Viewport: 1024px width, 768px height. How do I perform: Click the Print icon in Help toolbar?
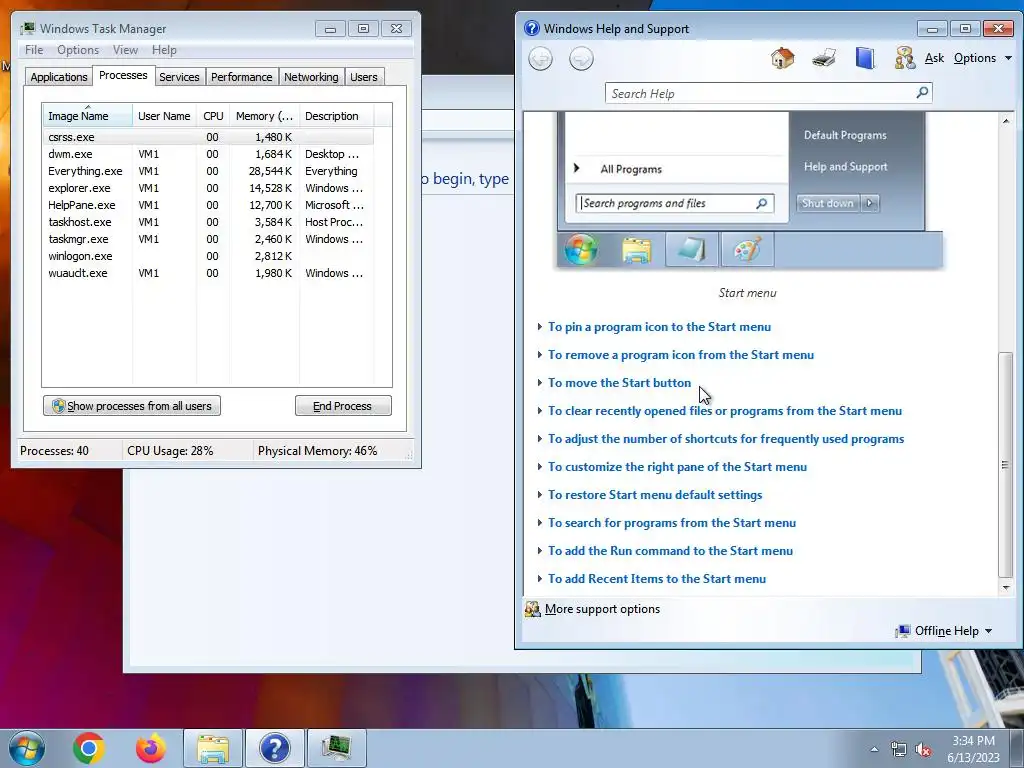pyautogui.click(x=824, y=58)
